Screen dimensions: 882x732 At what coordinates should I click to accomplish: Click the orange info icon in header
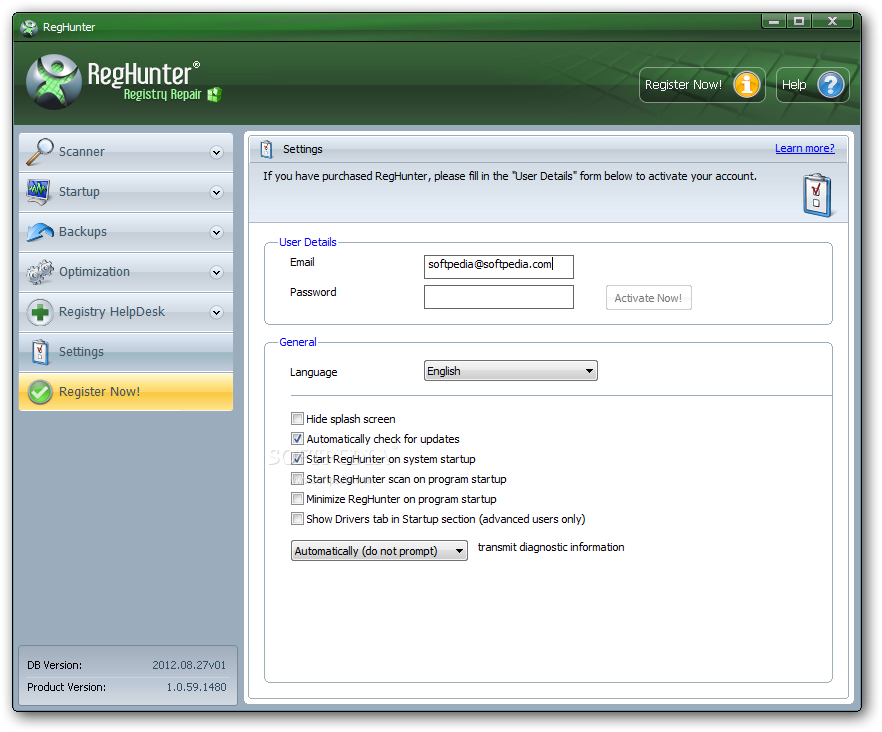coord(746,85)
